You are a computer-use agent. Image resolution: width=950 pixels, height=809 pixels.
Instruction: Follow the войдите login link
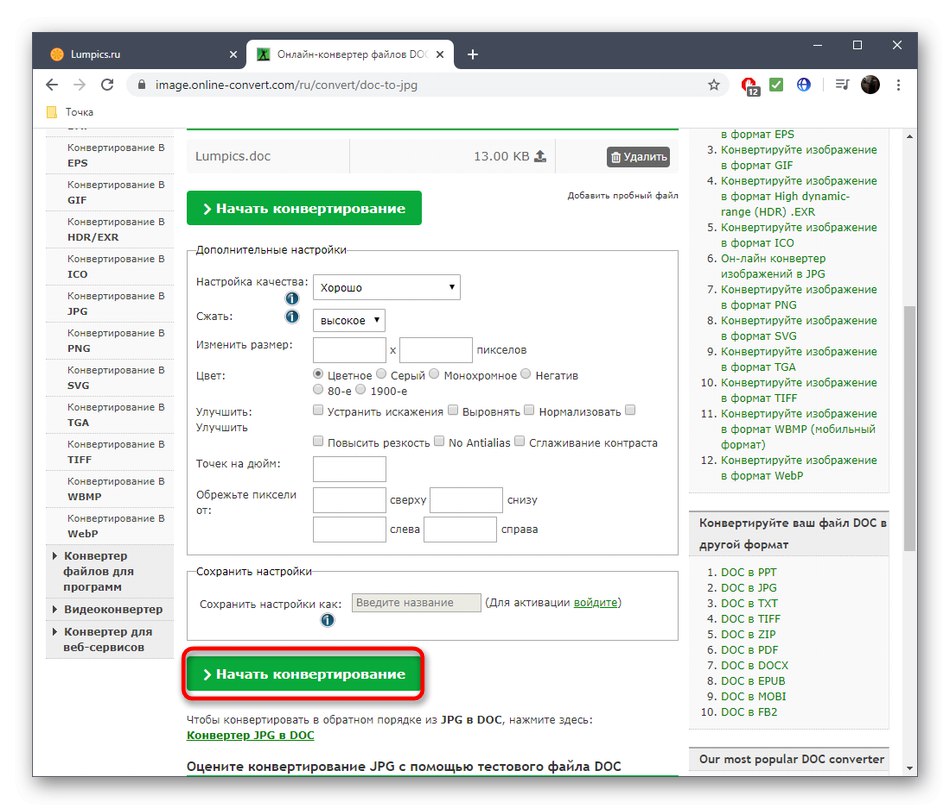[596, 602]
